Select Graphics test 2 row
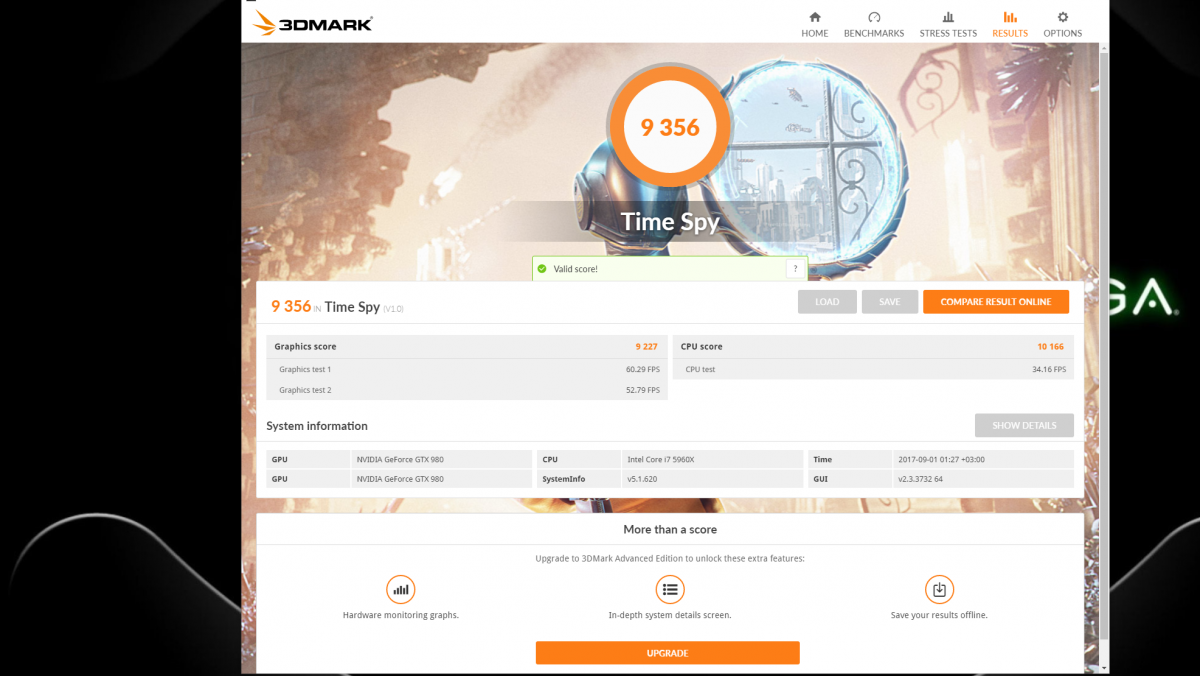The image size is (1200, 676). (467, 390)
